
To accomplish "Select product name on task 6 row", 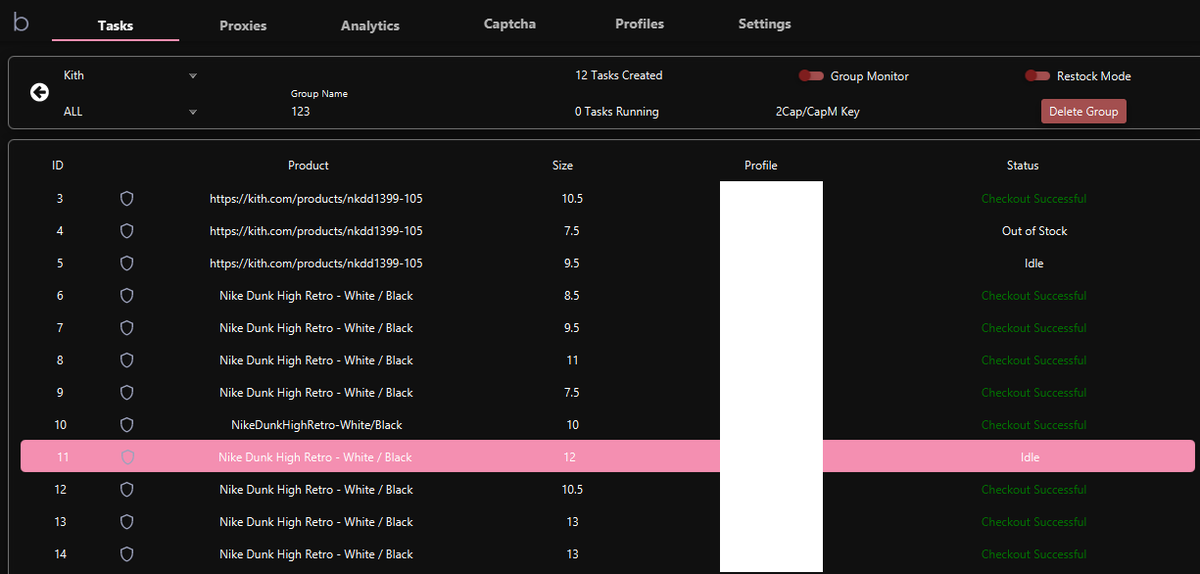I will pos(316,296).
